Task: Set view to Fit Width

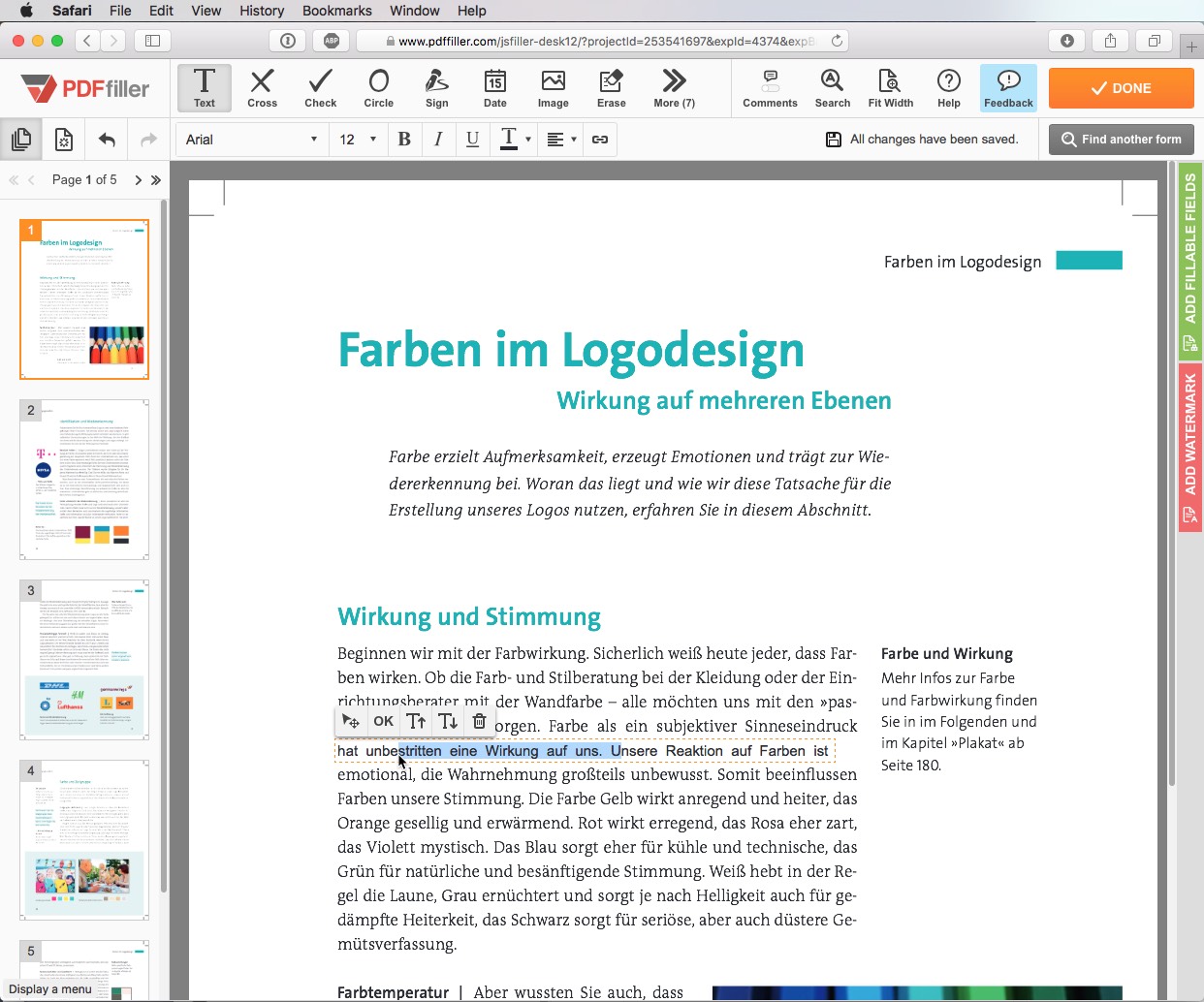Action: [x=891, y=88]
